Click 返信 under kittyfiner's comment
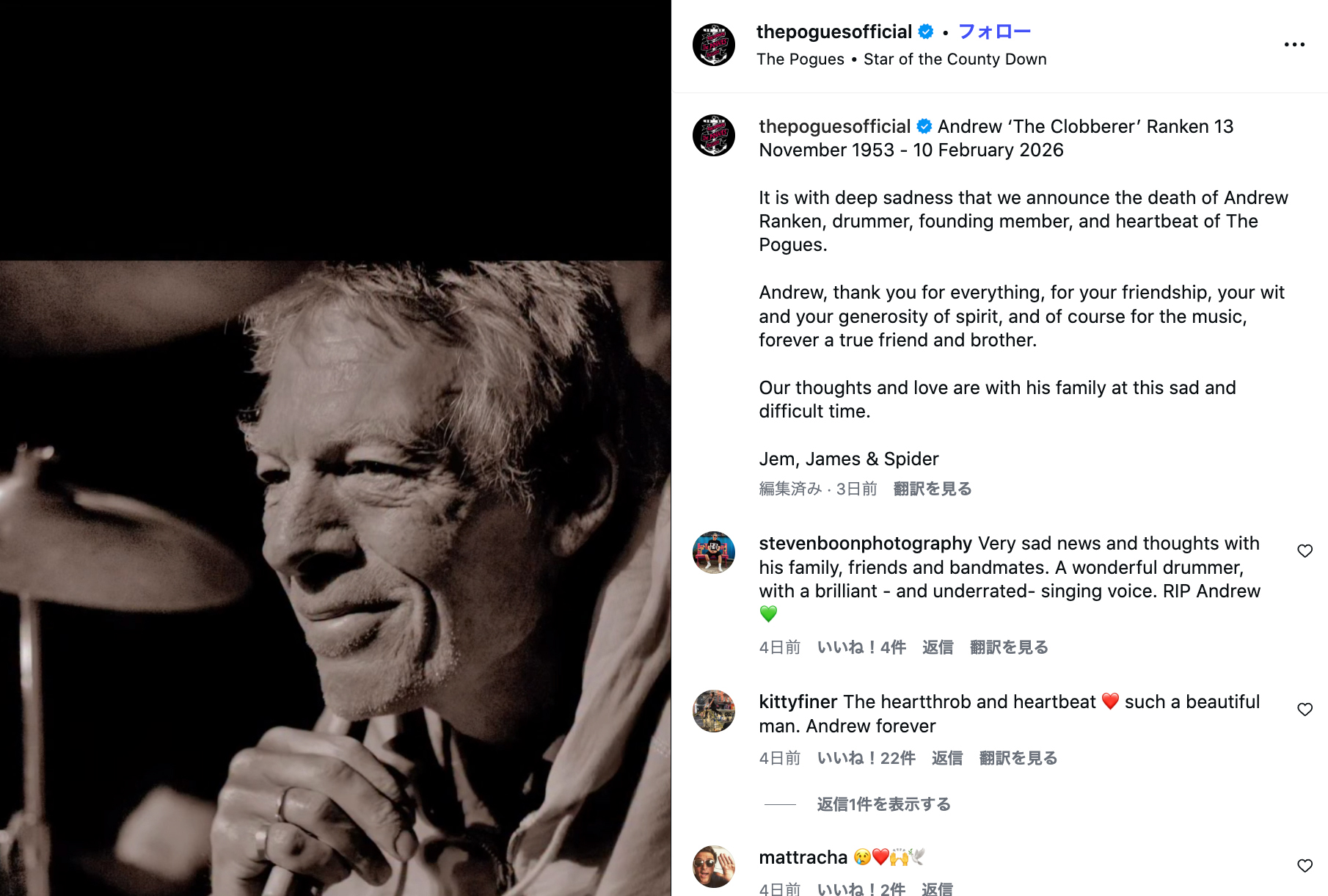This screenshot has height=896, width=1328. coord(946,758)
